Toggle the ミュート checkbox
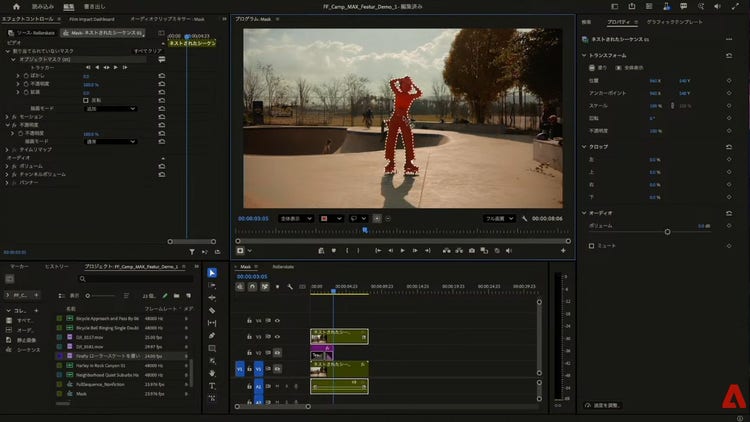Screen dimensions: 750x422 pyautogui.click(x=591, y=245)
